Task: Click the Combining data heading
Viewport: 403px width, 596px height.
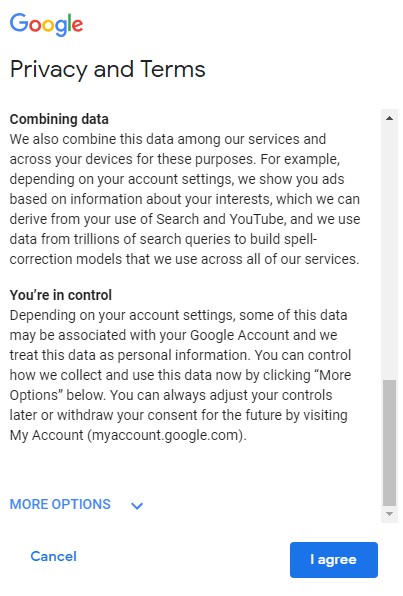Action: (x=59, y=119)
